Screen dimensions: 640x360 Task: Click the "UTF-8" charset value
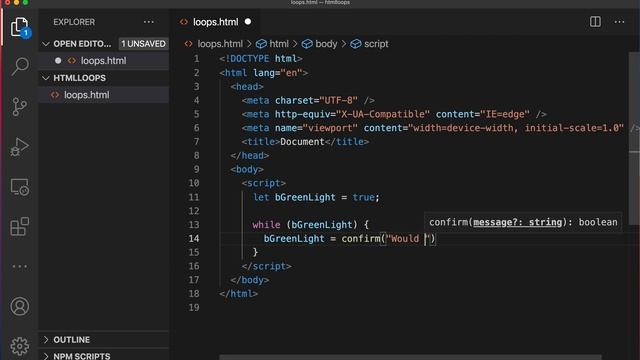[338, 100]
